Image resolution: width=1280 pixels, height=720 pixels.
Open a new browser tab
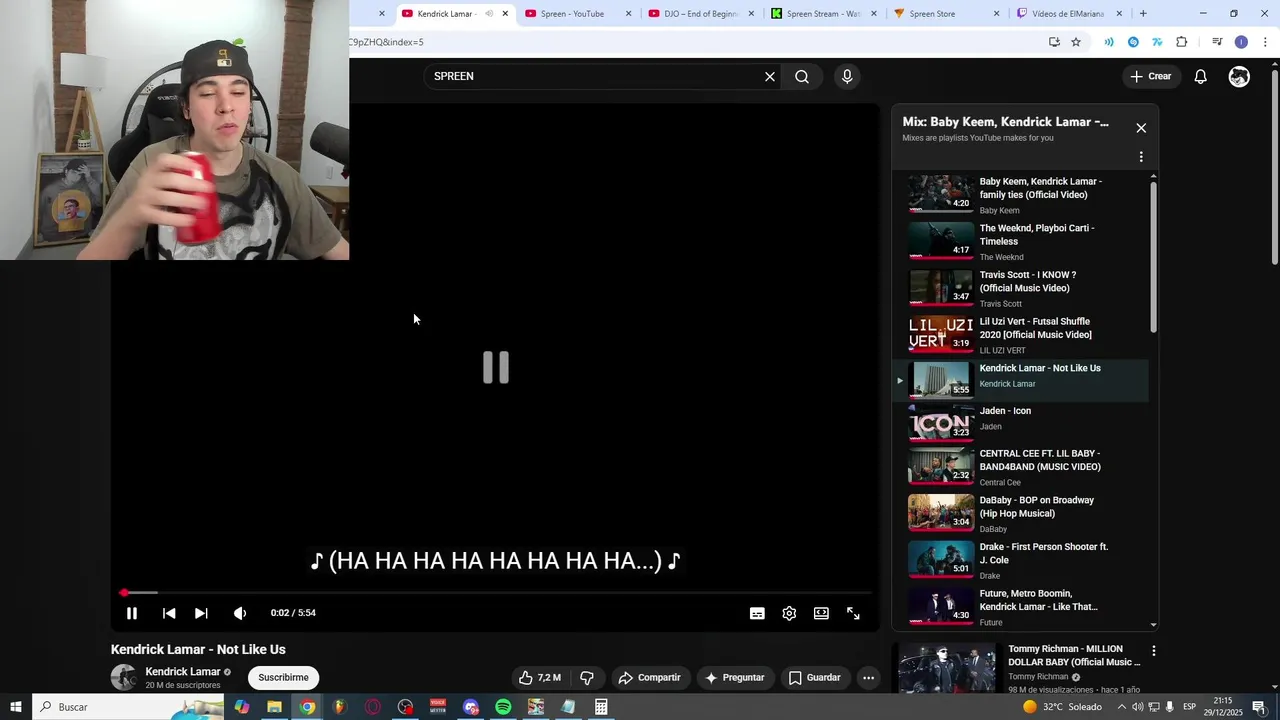(1143, 14)
